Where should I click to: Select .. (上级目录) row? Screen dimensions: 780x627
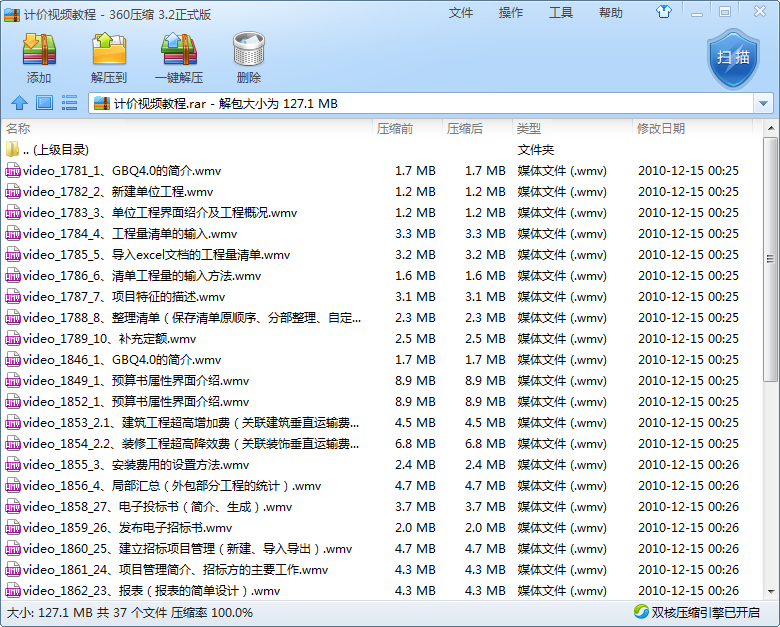(x=381, y=149)
